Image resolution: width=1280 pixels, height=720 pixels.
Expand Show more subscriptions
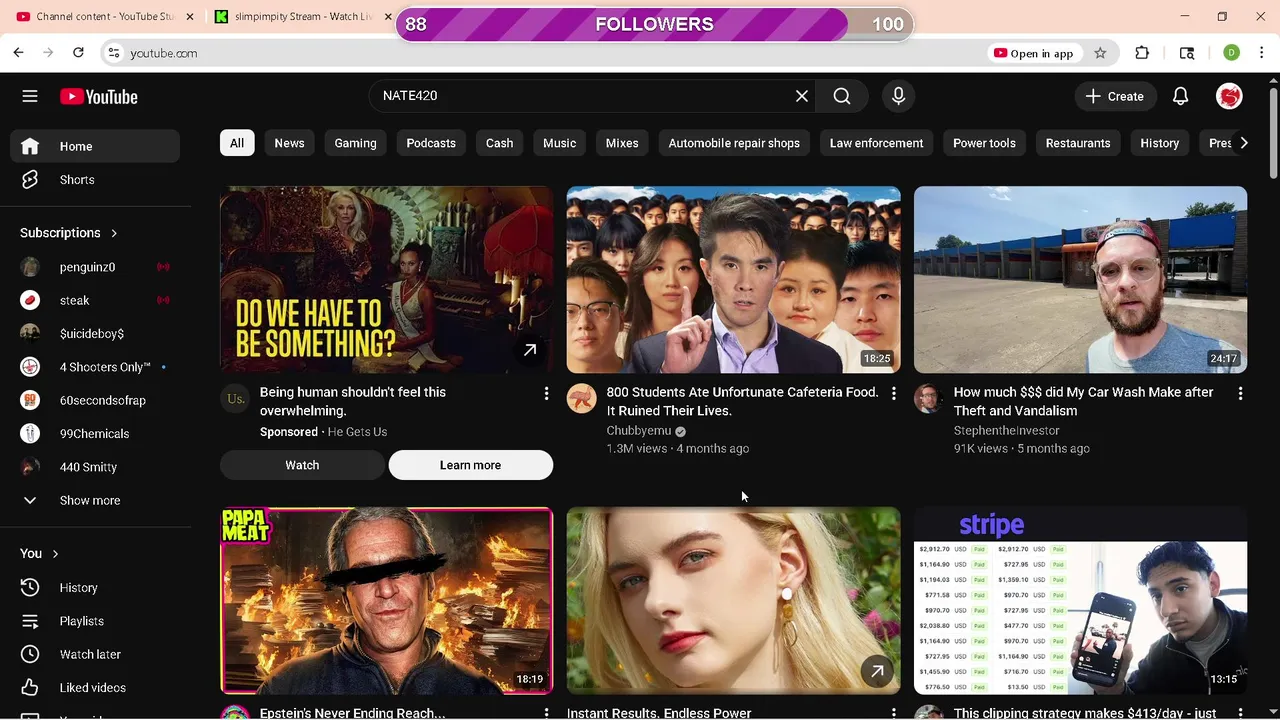click(95, 500)
